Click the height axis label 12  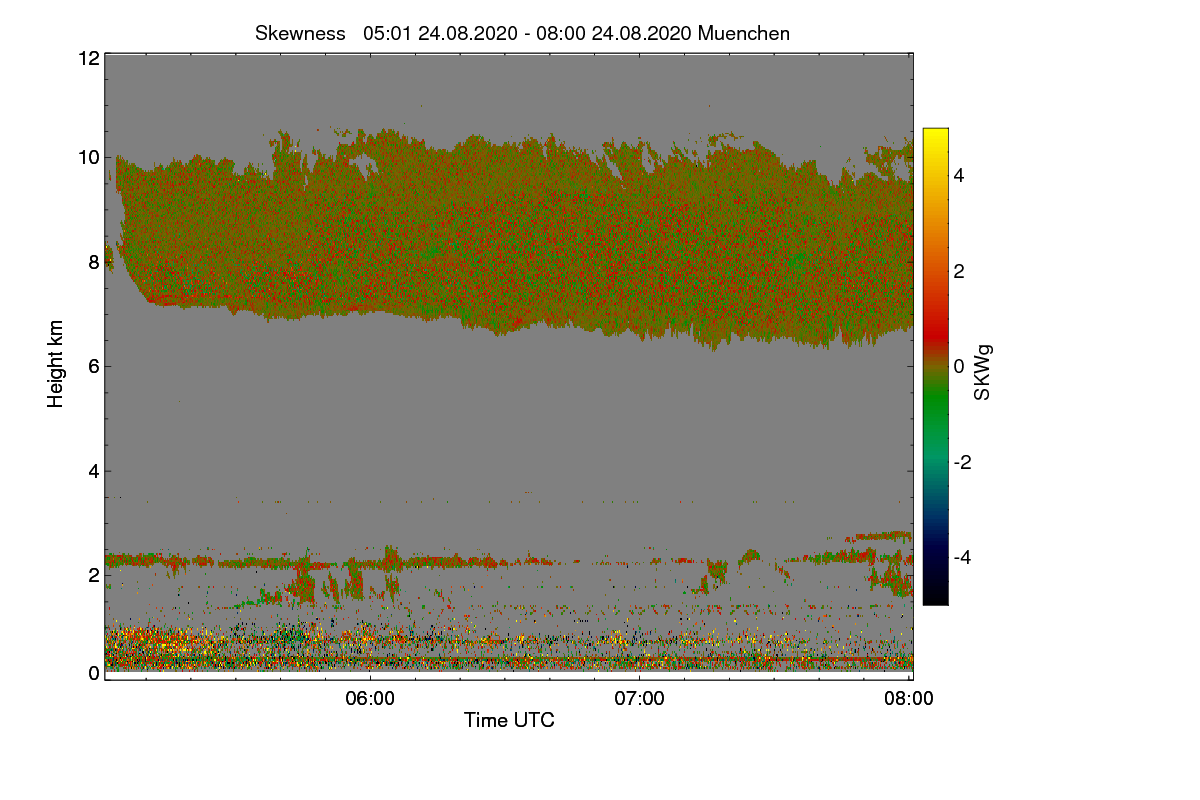pyautogui.click(x=88, y=58)
